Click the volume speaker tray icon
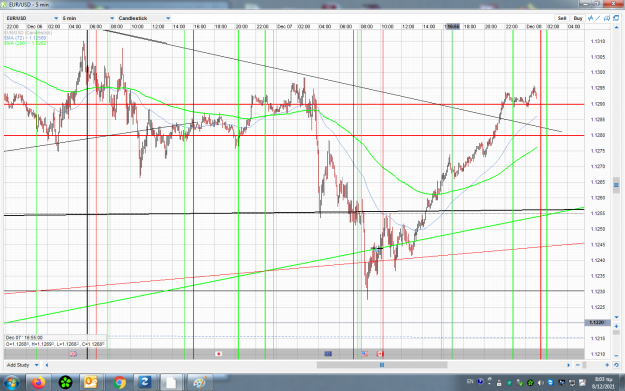This screenshot has height=391, width=625. (540, 383)
